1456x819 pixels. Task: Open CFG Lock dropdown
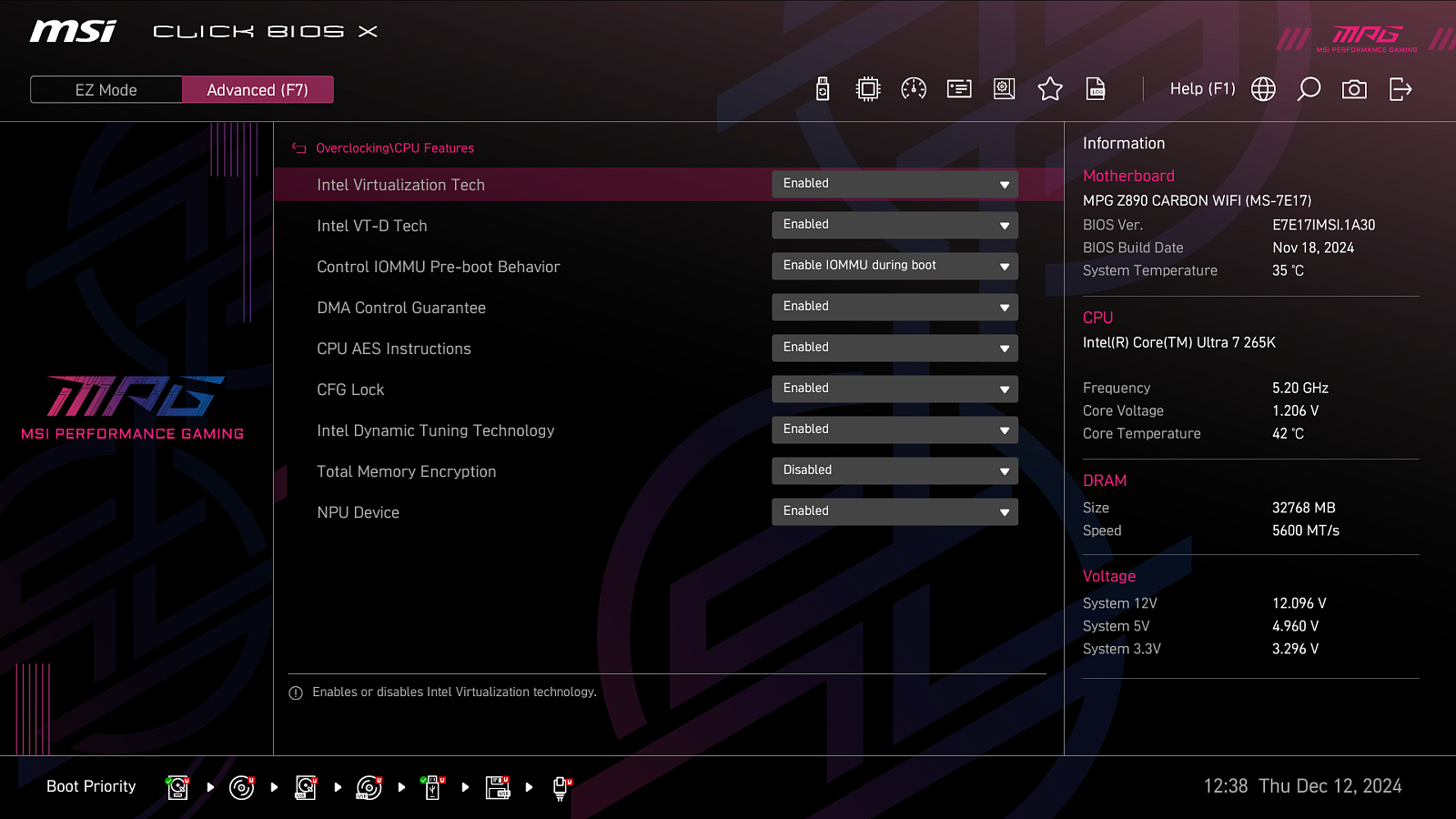click(x=895, y=389)
